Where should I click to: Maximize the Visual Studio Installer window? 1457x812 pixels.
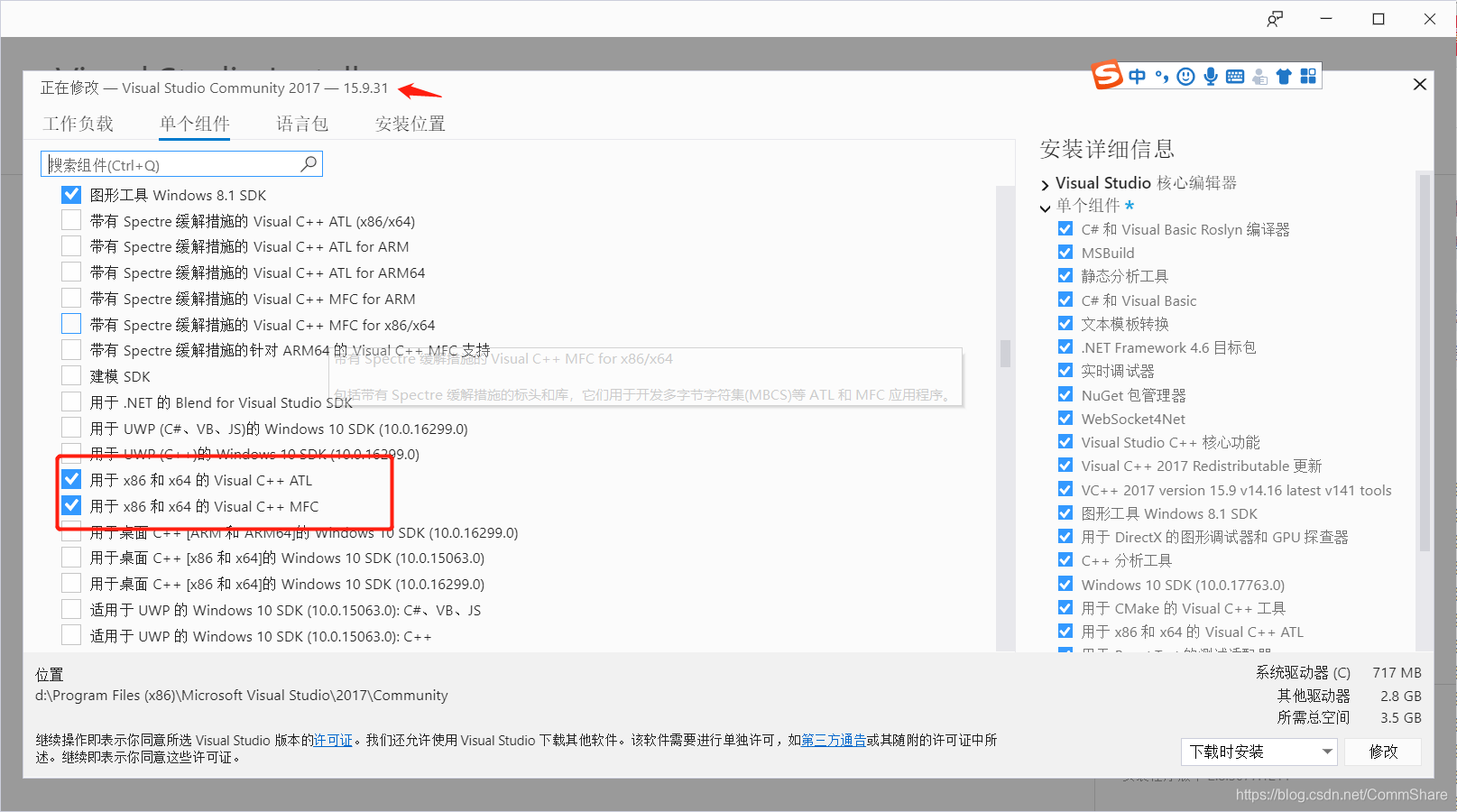click(1379, 19)
